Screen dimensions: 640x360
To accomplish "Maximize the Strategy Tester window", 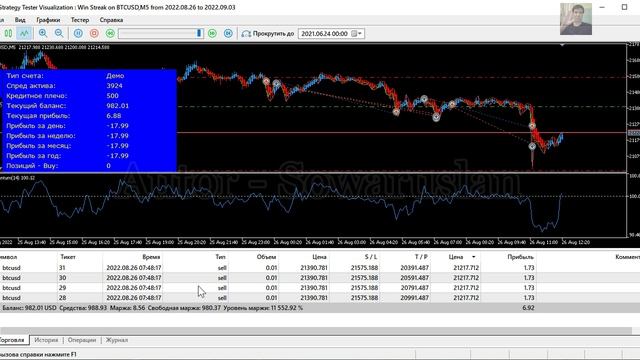I will 624,7.
